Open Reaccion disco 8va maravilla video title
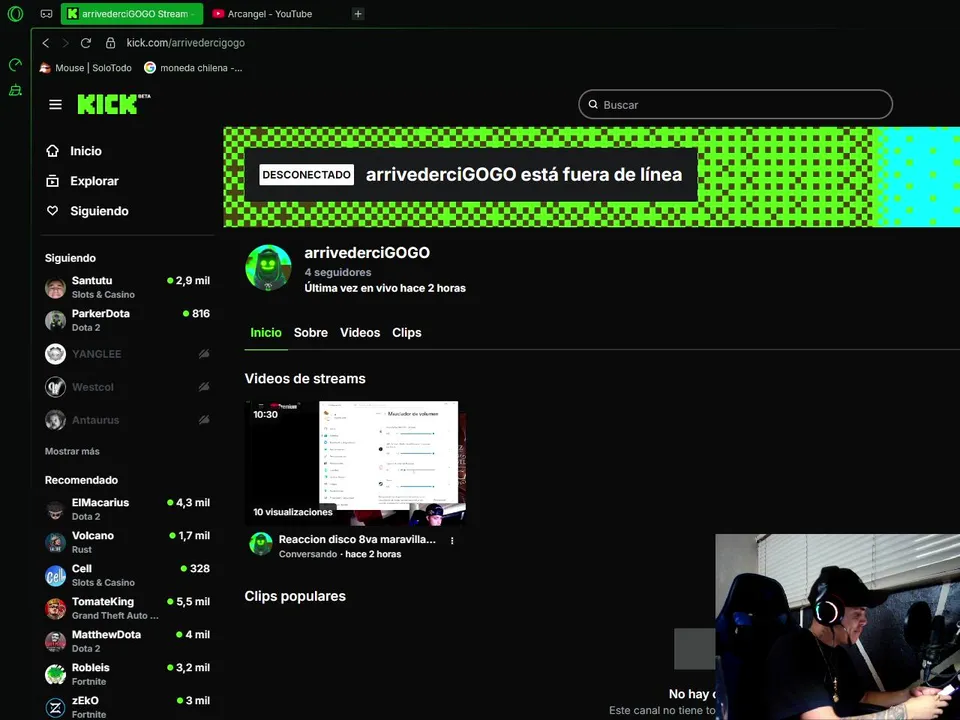This screenshot has height=720, width=960. coord(357,539)
